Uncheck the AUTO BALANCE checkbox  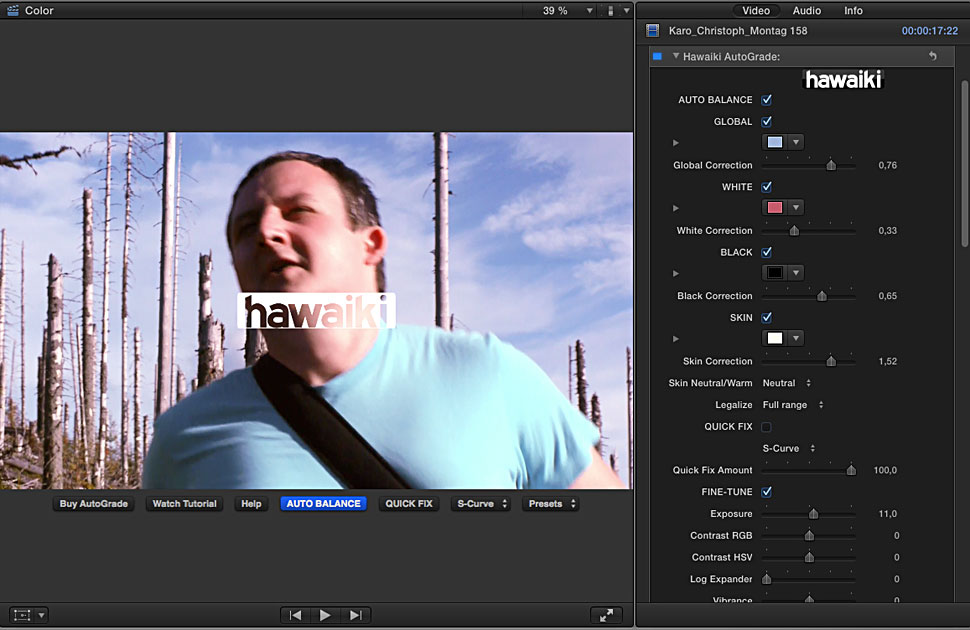[x=767, y=100]
